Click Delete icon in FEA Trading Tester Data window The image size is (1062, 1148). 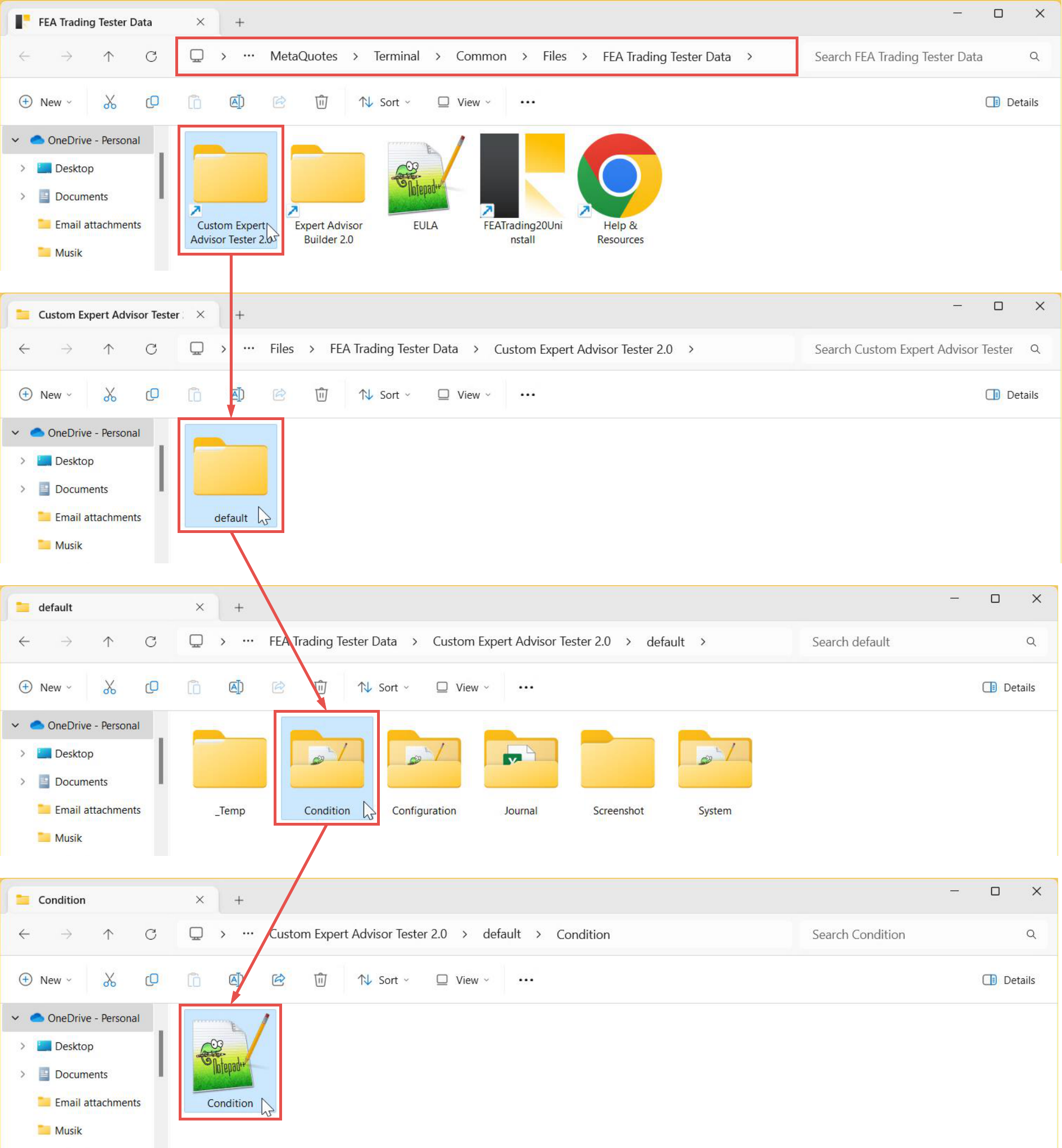[x=321, y=102]
